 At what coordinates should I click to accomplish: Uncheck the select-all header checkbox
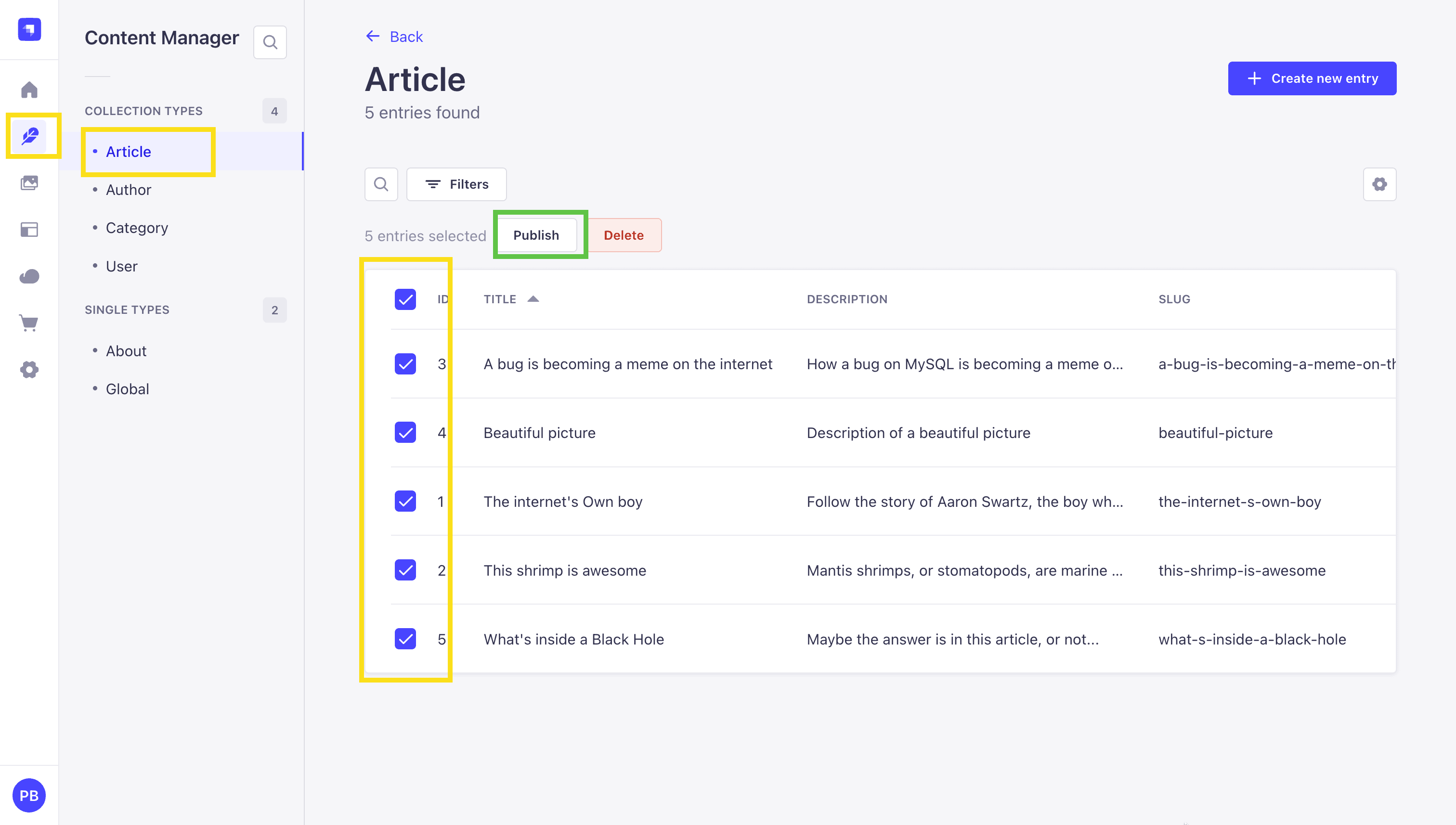coord(405,299)
